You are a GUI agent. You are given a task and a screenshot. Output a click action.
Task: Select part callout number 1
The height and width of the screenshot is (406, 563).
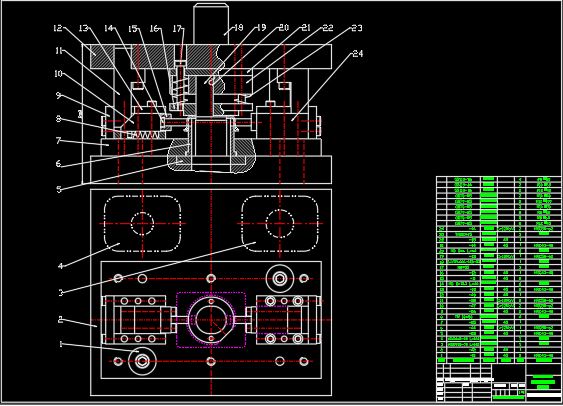pyautogui.click(x=61, y=344)
